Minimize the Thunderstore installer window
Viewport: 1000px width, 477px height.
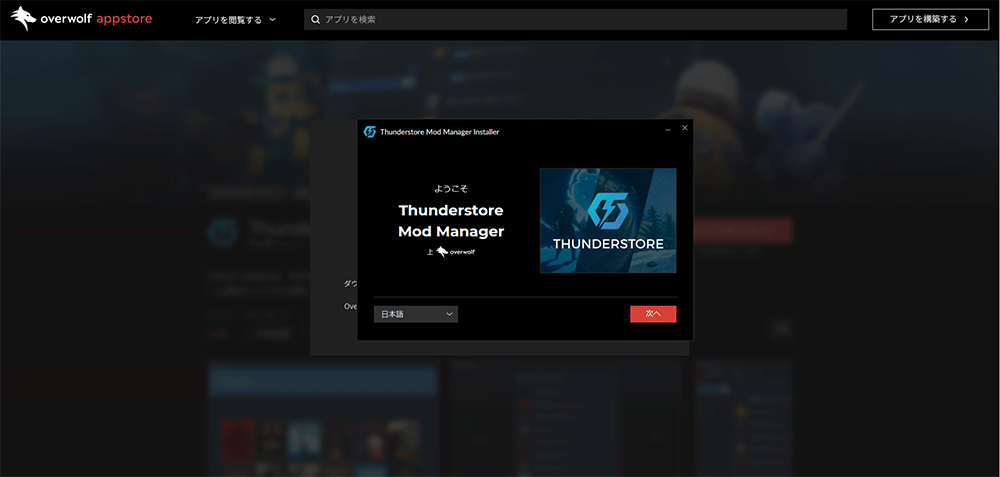point(668,129)
